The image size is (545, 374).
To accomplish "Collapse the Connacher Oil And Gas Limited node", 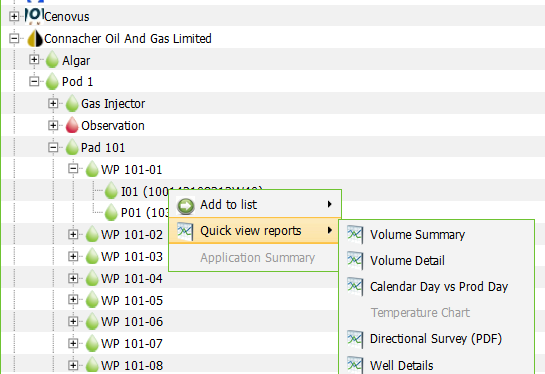I will pyautogui.click(x=14, y=38).
